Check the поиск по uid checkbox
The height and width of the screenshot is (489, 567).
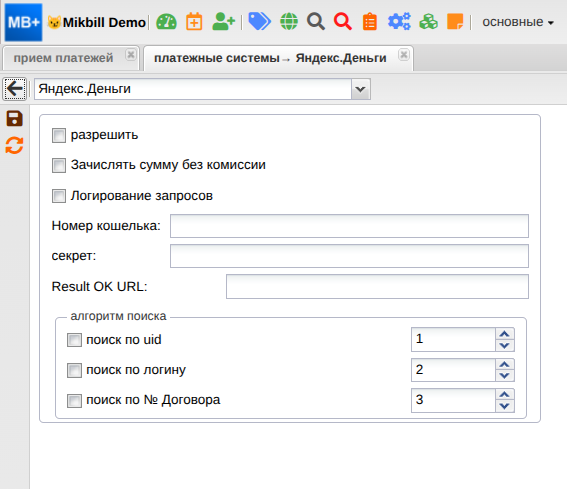[x=74, y=340]
